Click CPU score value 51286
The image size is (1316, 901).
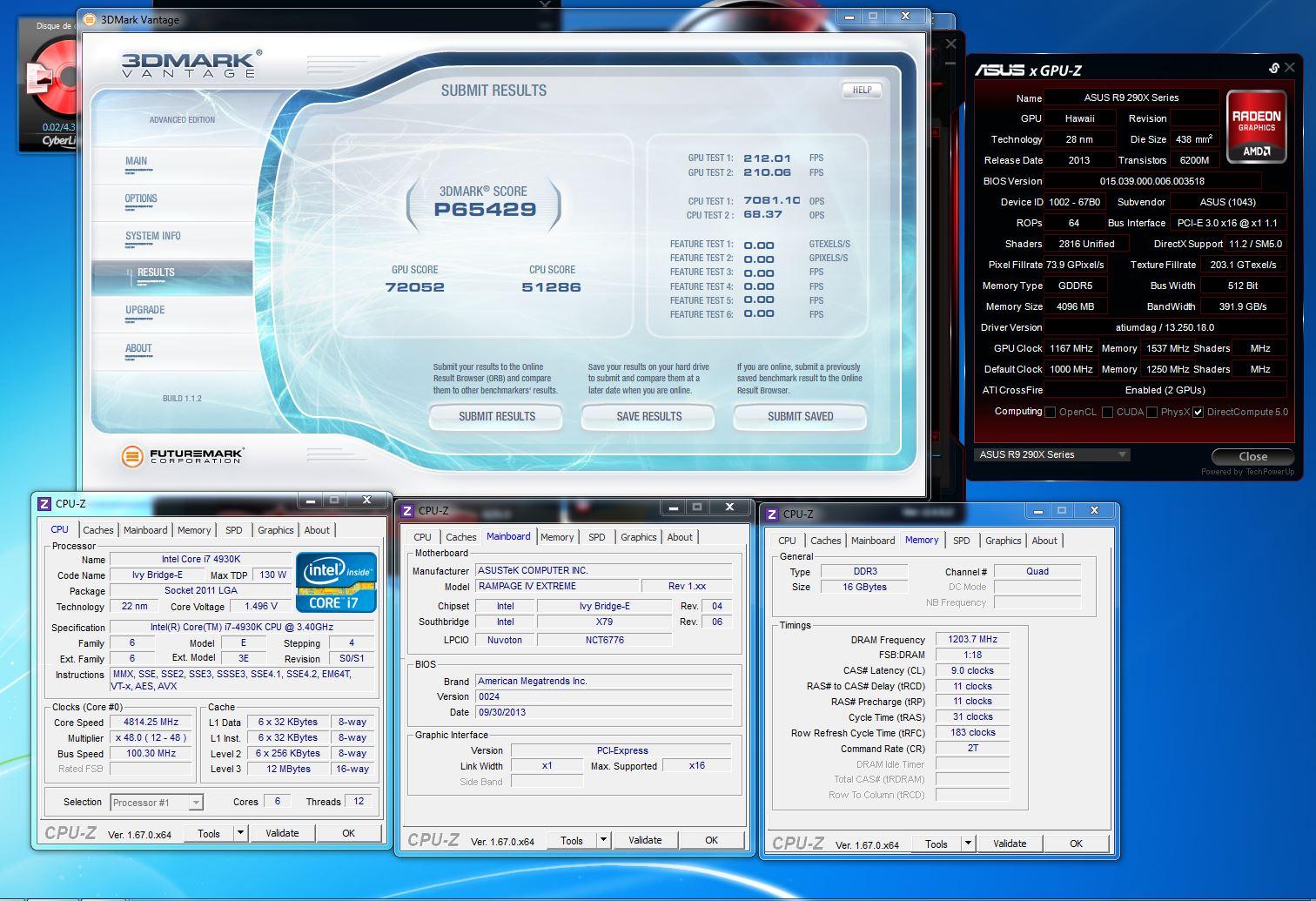(x=552, y=287)
